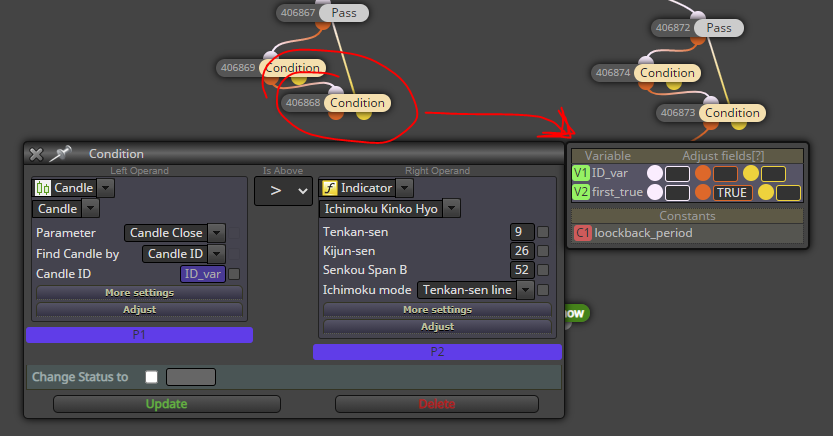Click the Candle ID field showing ID_var

click(202, 274)
